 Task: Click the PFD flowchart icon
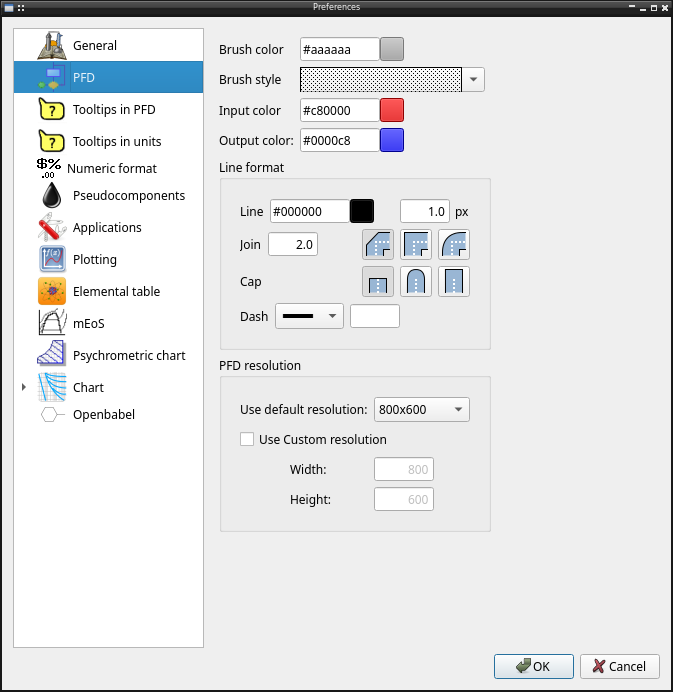click(52, 77)
